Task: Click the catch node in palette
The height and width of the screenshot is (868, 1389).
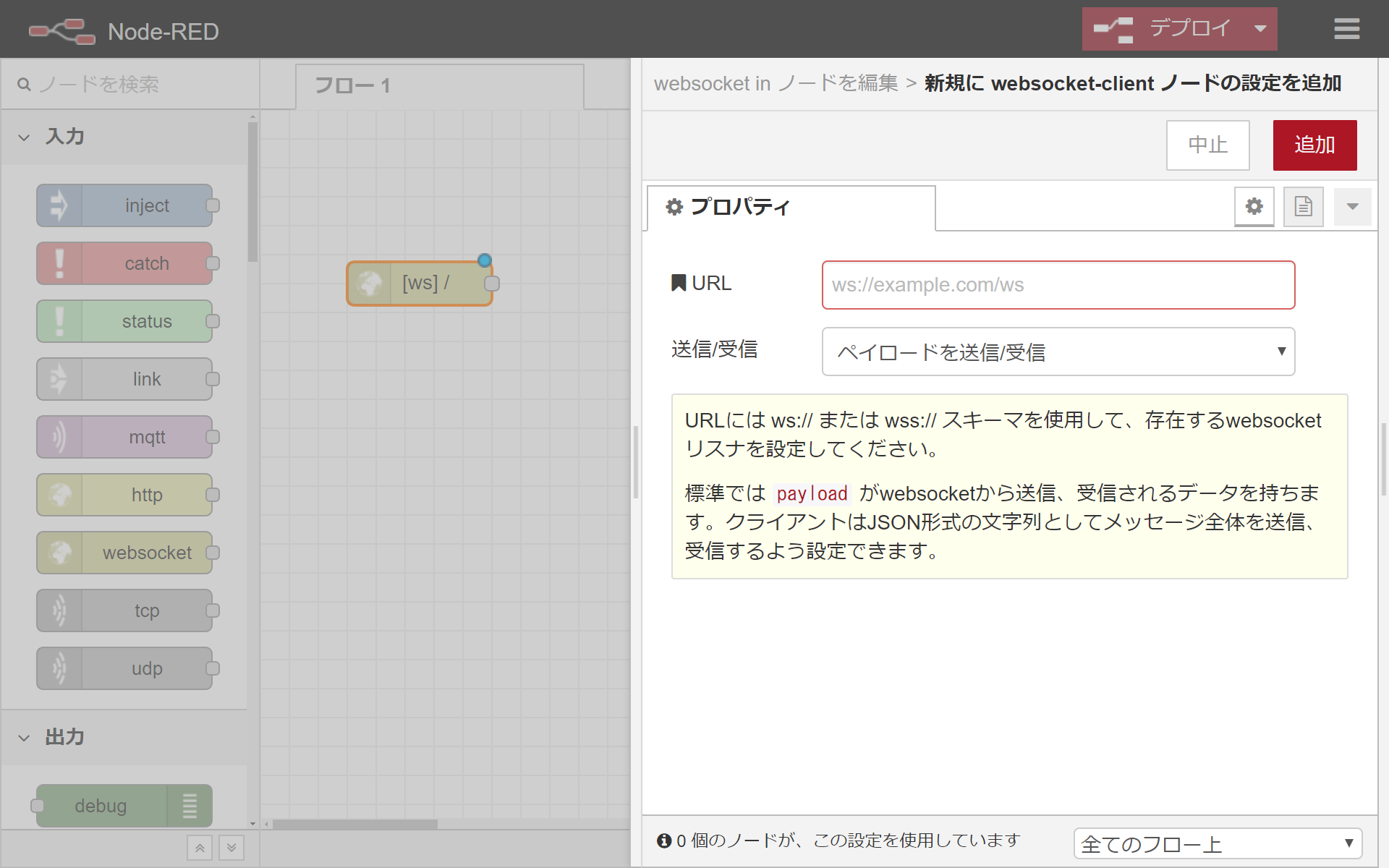Action: (124, 263)
